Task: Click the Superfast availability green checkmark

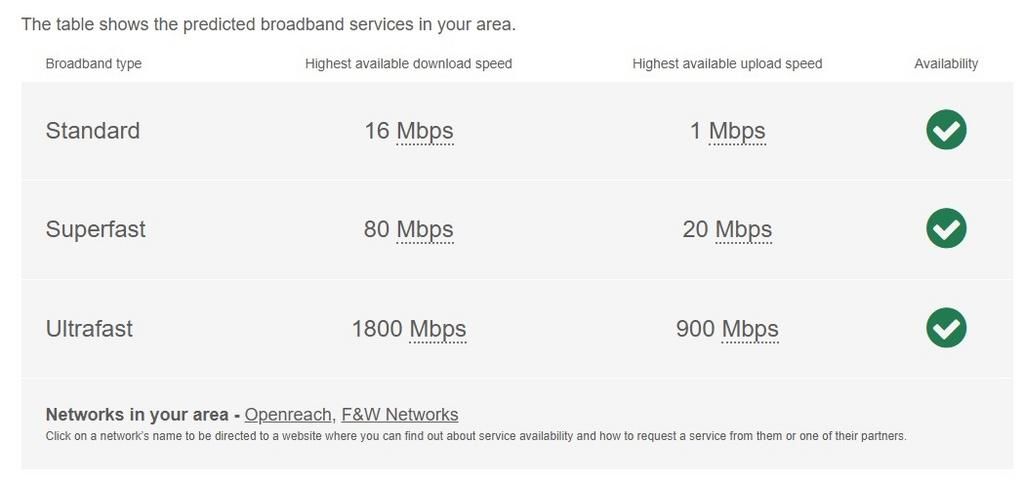Action: pos(945,229)
